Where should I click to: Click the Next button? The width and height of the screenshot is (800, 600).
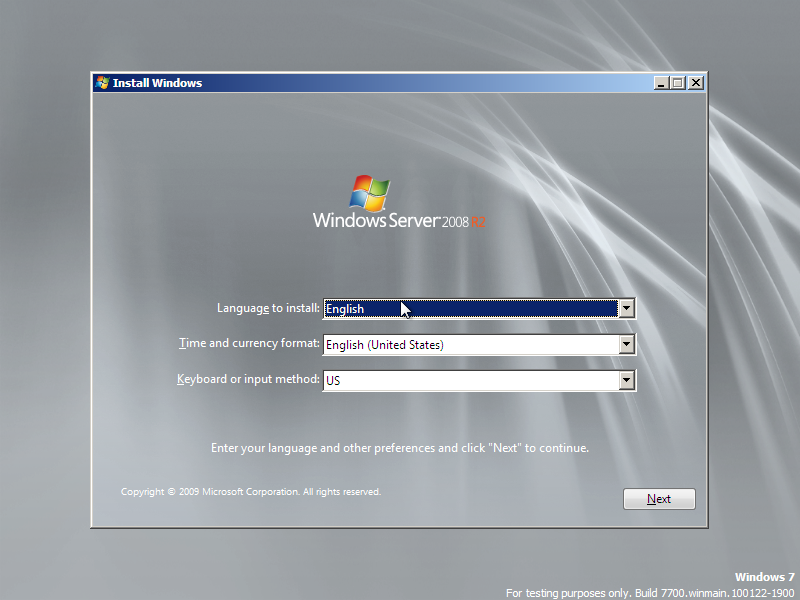point(659,498)
